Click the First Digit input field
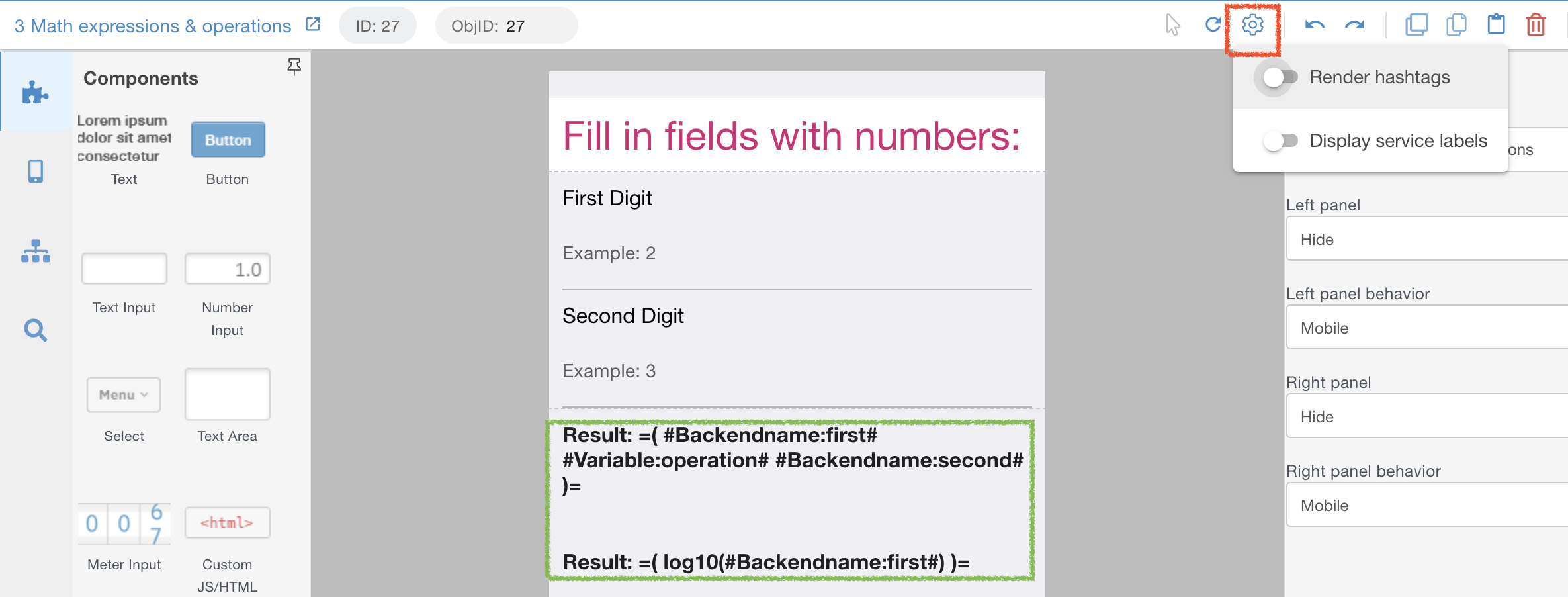Viewport: 1568px width, 597px height. tap(797, 253)
